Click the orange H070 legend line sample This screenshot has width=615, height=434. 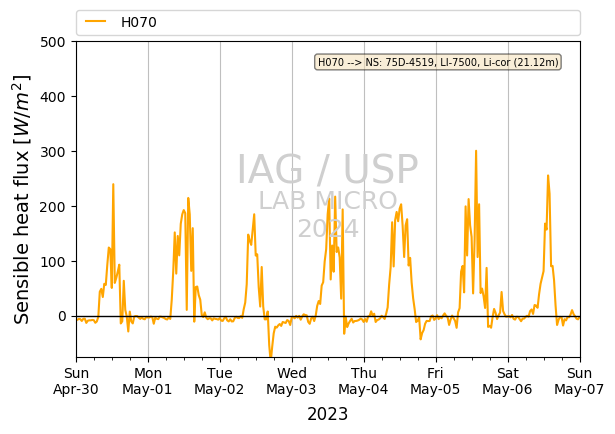click(96, 22)
